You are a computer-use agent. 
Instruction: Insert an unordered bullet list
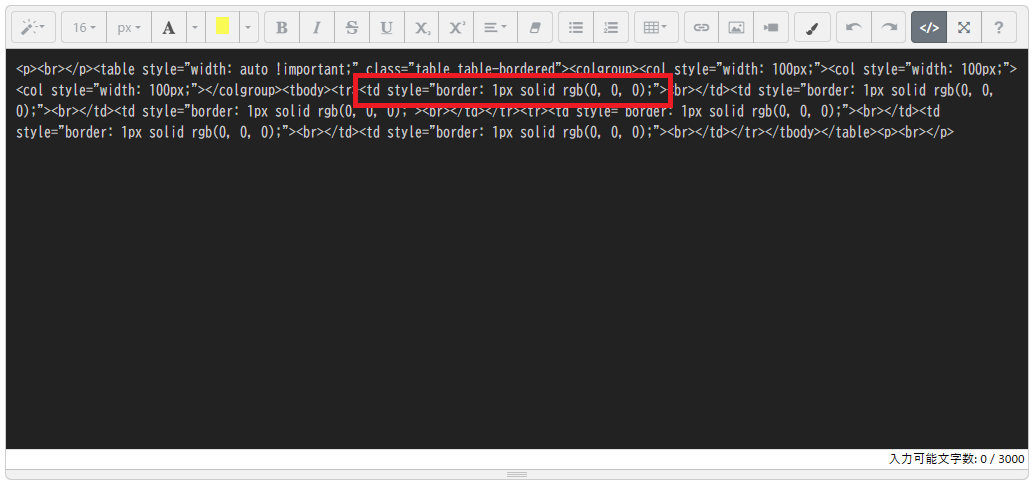click(575, 27)
